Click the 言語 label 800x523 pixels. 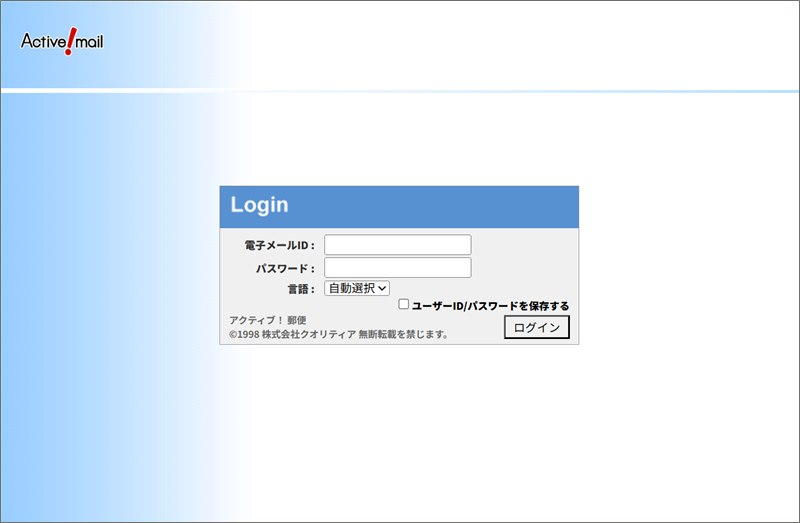click(300, 289)
